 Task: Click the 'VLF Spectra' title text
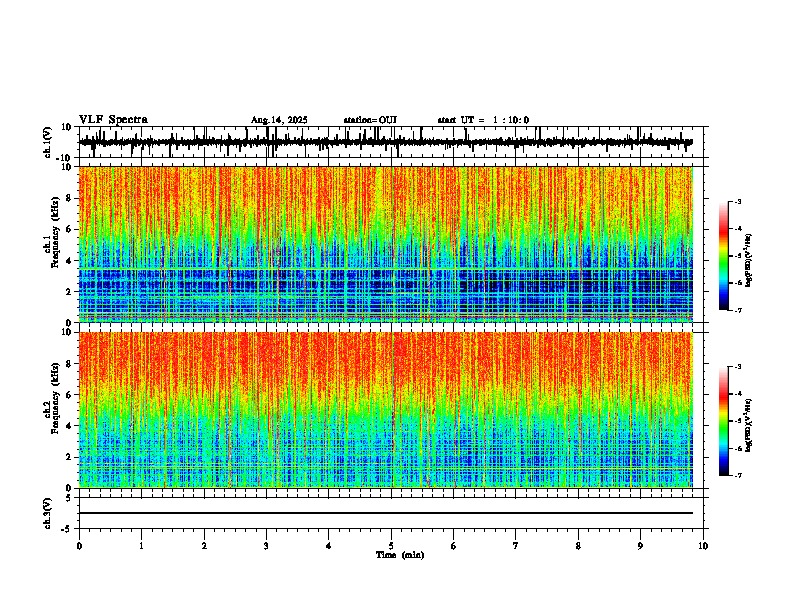point(113,120)
